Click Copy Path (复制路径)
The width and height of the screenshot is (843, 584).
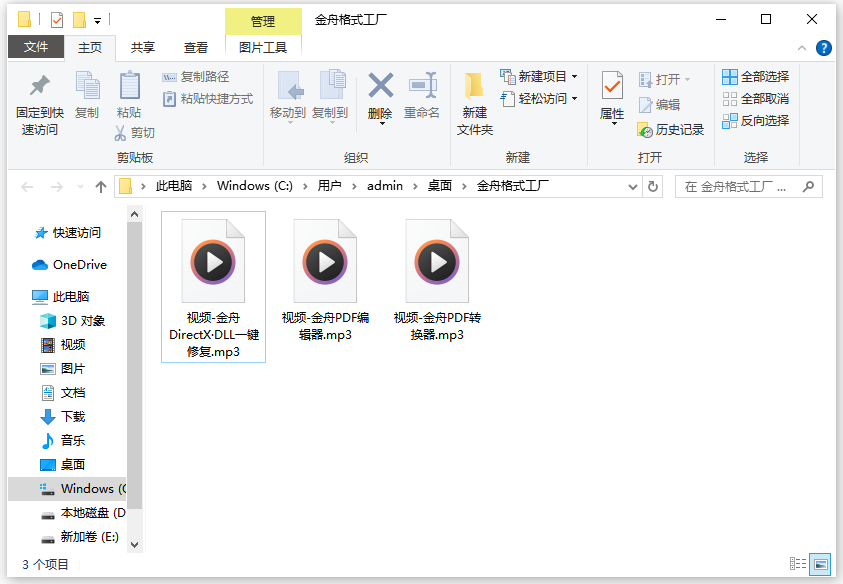[196, 77]
